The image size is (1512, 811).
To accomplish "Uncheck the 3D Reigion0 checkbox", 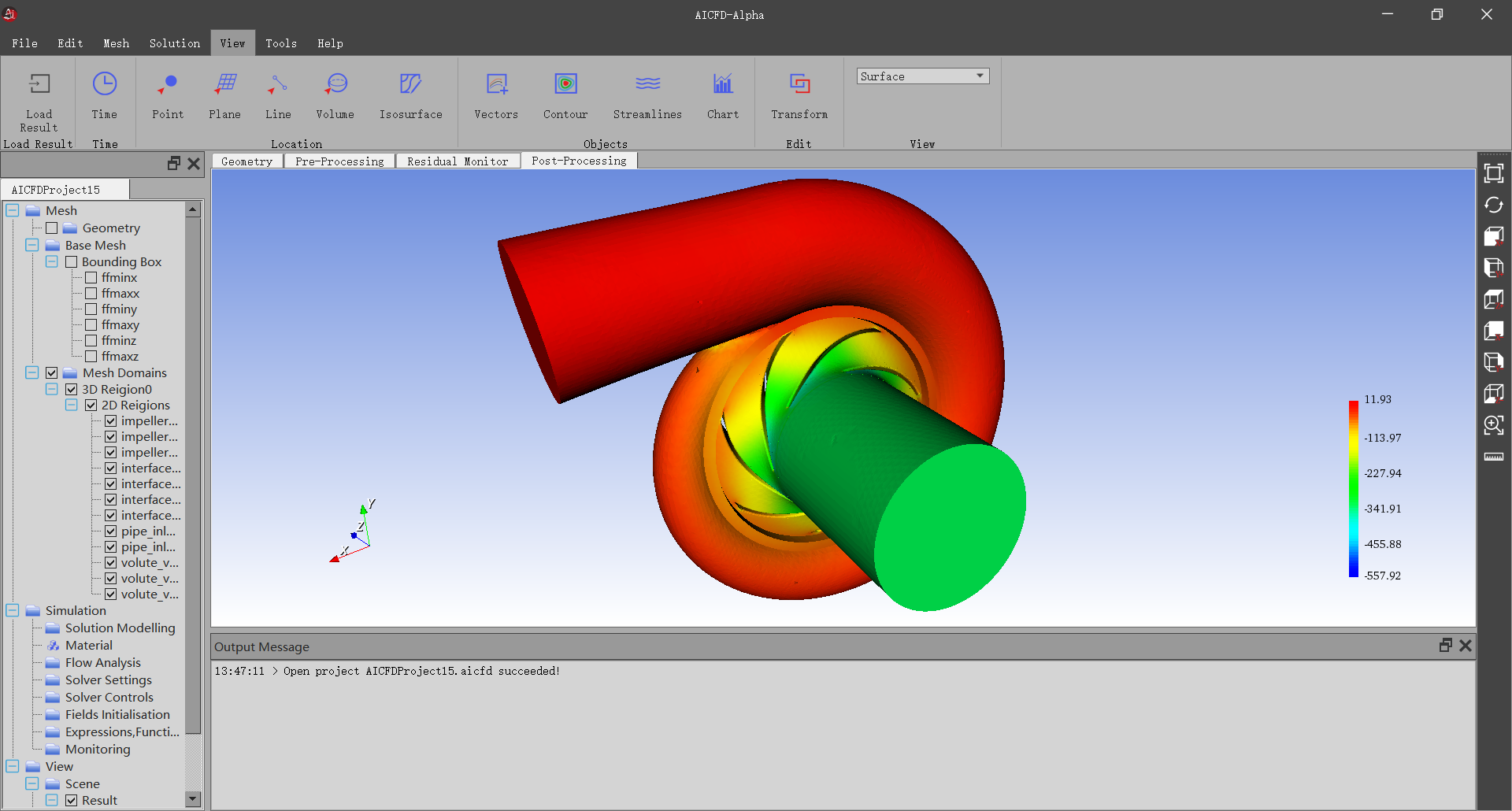I will point(71,389).
